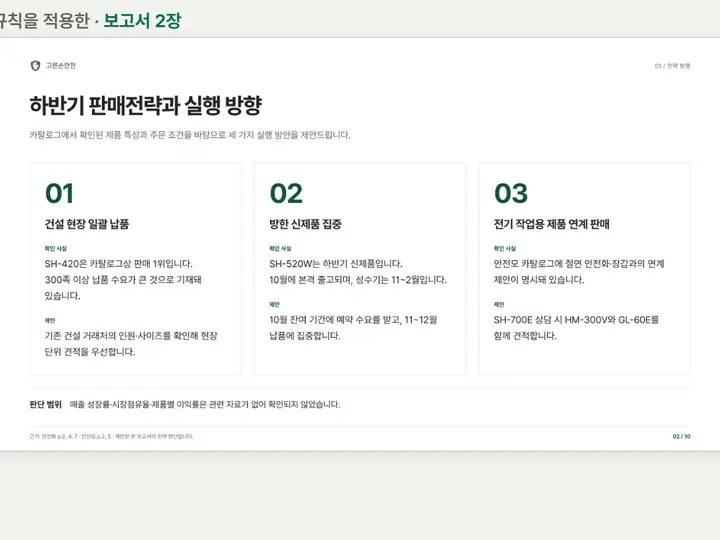Click the large green number '02'
Image resolution: width=720 pixels, height=540 pixels.
click(x=286, y=193)
